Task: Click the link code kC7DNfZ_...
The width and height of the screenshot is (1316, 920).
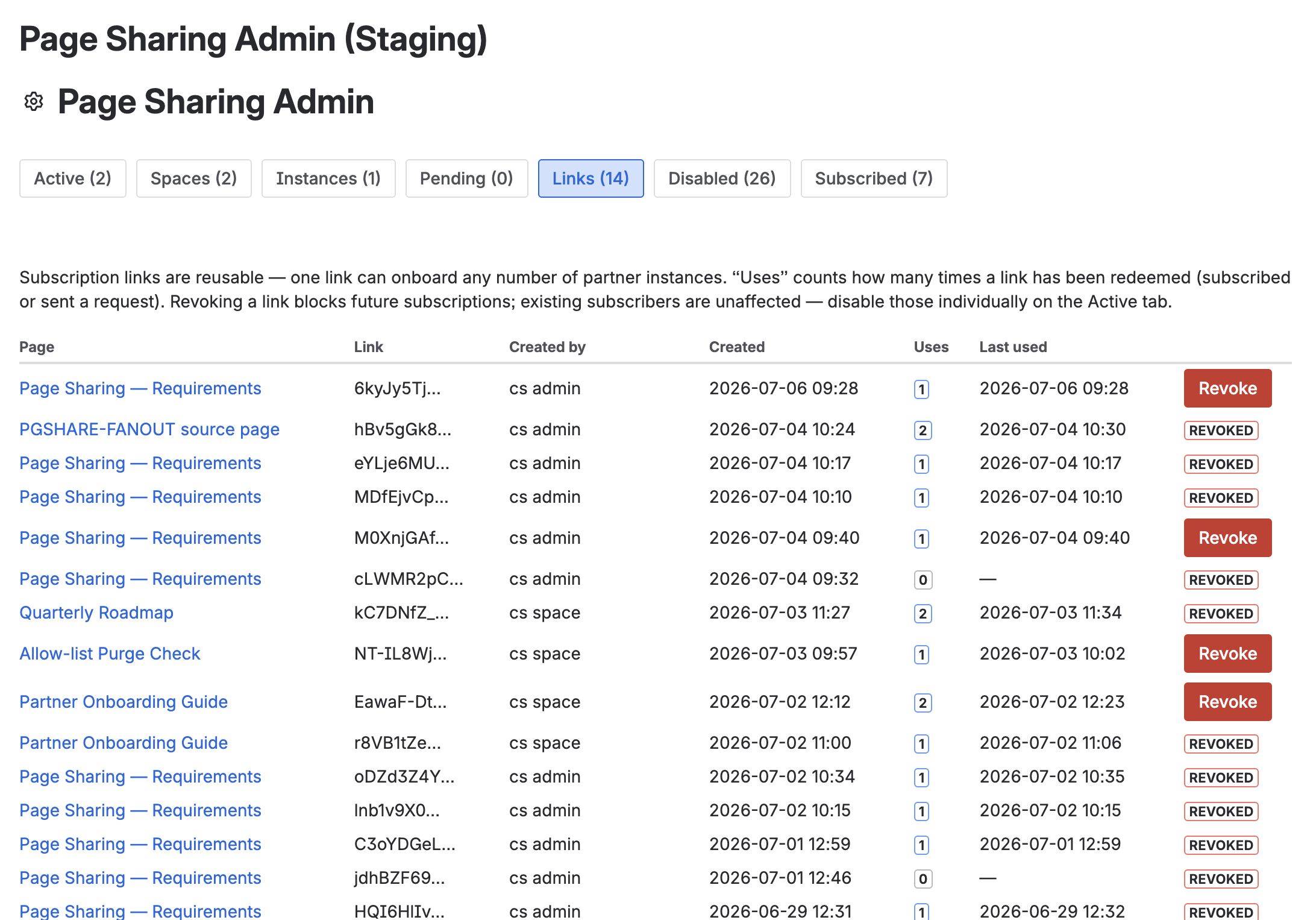Action: [401, 613]
